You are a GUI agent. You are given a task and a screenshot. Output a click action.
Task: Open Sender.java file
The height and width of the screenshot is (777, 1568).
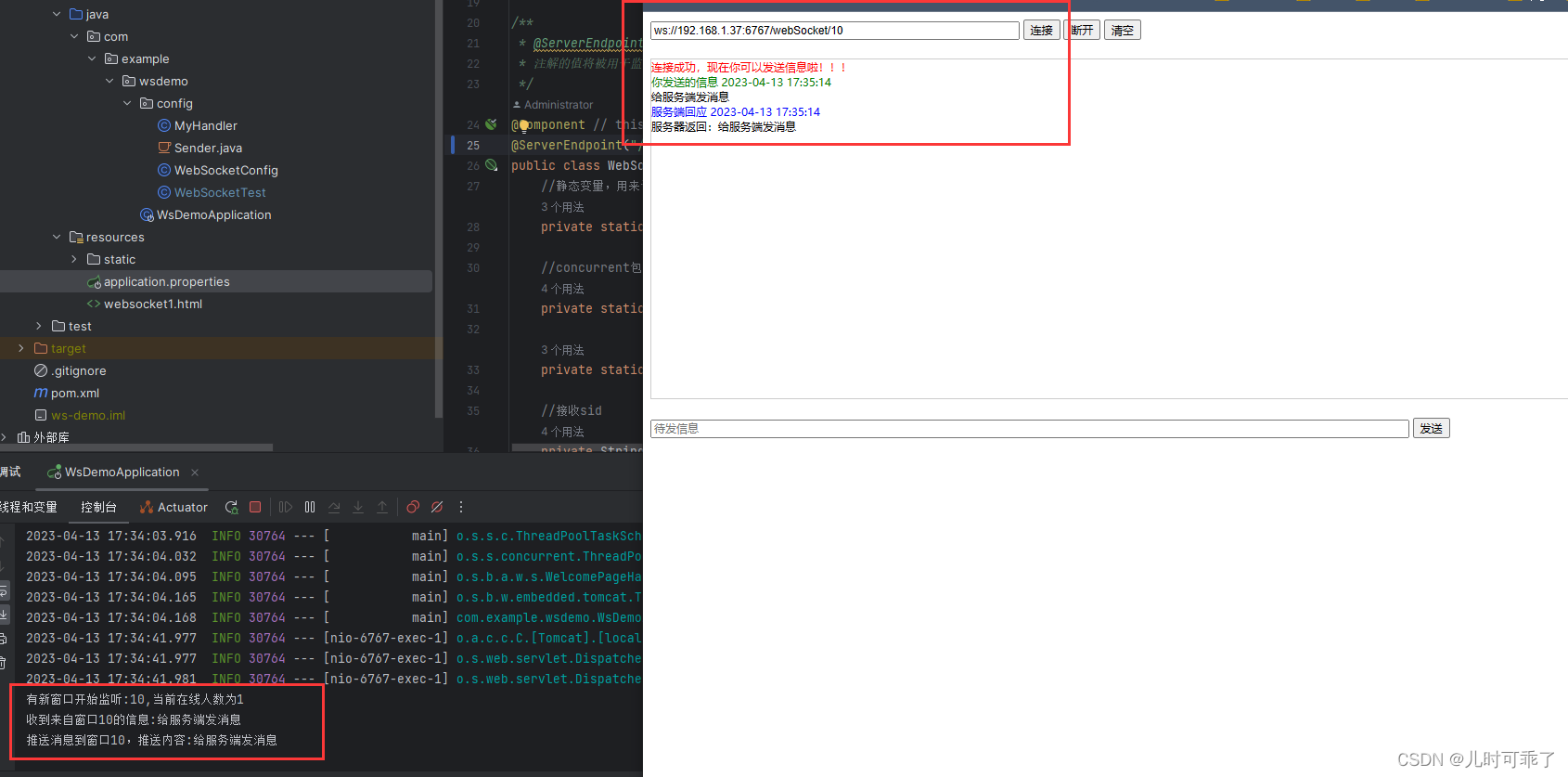(x=208, y=148)
